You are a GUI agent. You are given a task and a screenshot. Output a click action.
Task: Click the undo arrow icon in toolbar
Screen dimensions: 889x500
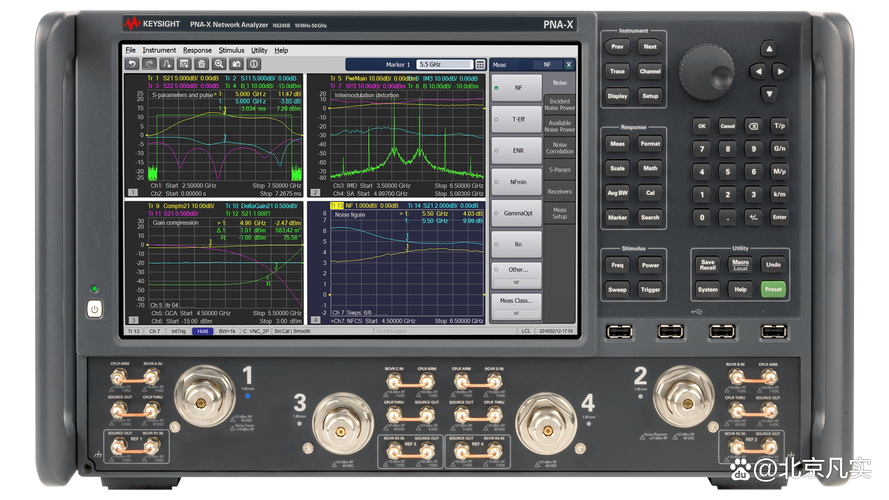(x=132, y=64)
